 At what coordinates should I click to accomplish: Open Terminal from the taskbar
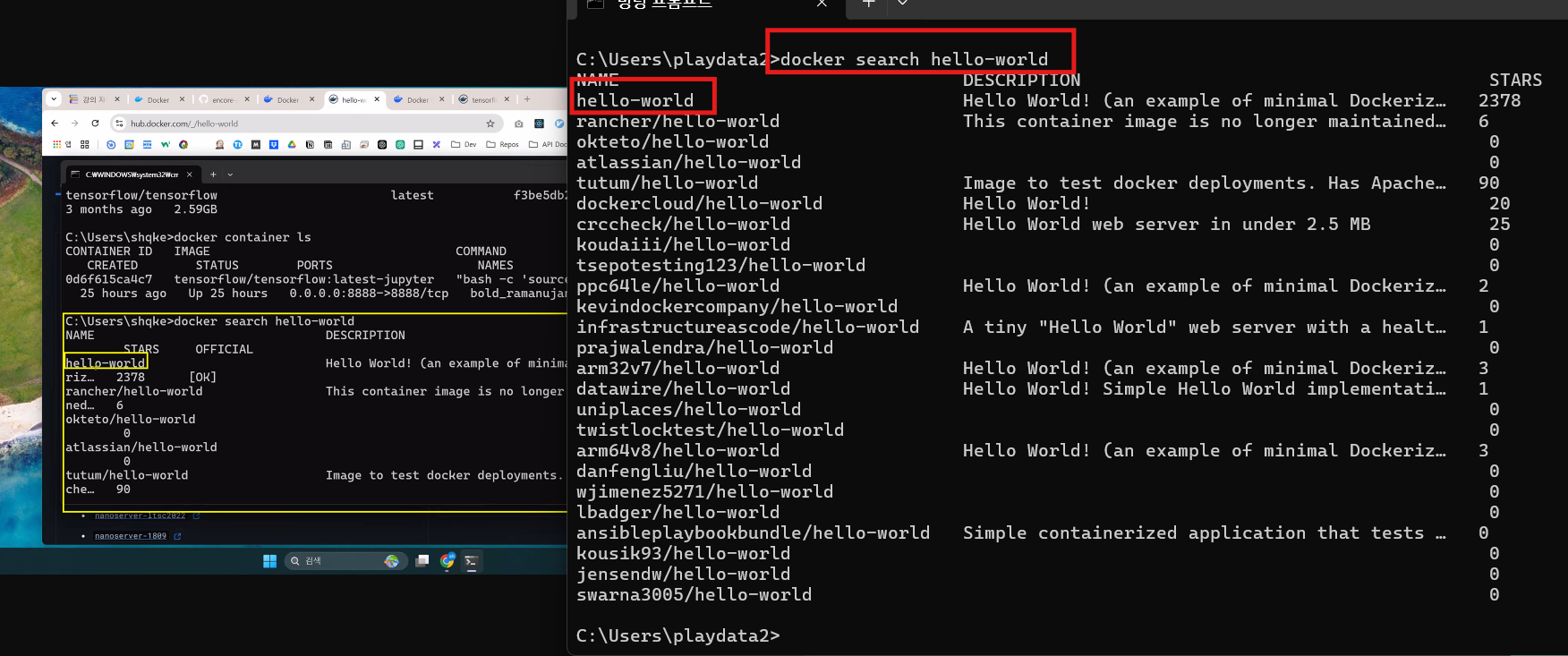click(x=472, y=561)
